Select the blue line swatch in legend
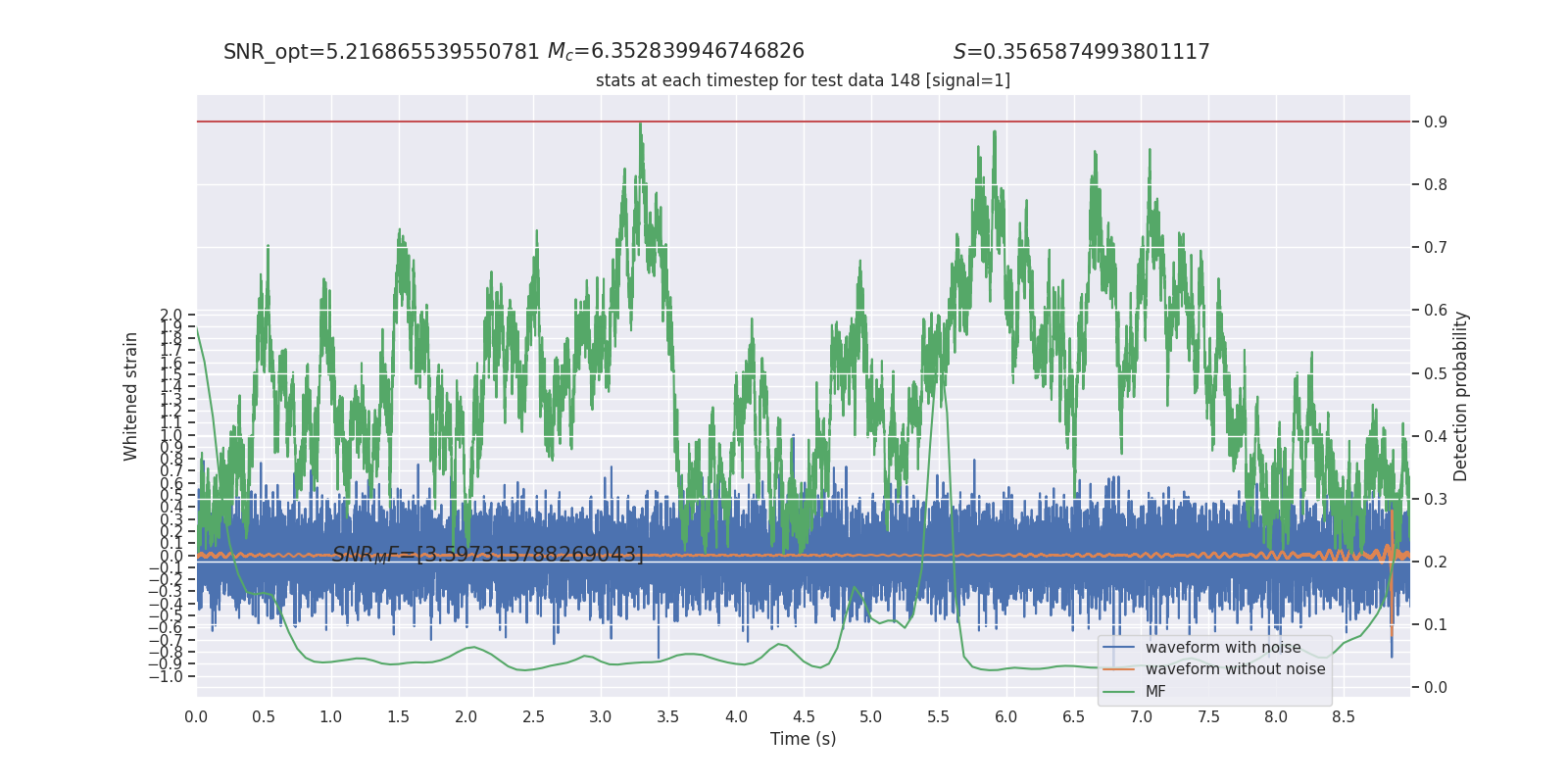 point(1118,648)
